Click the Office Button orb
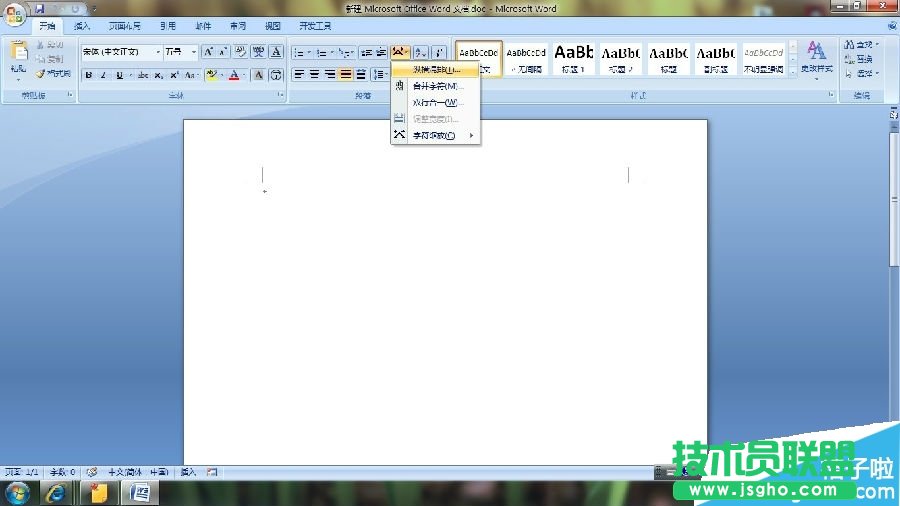Screen dimensions: 900x506 14,11
